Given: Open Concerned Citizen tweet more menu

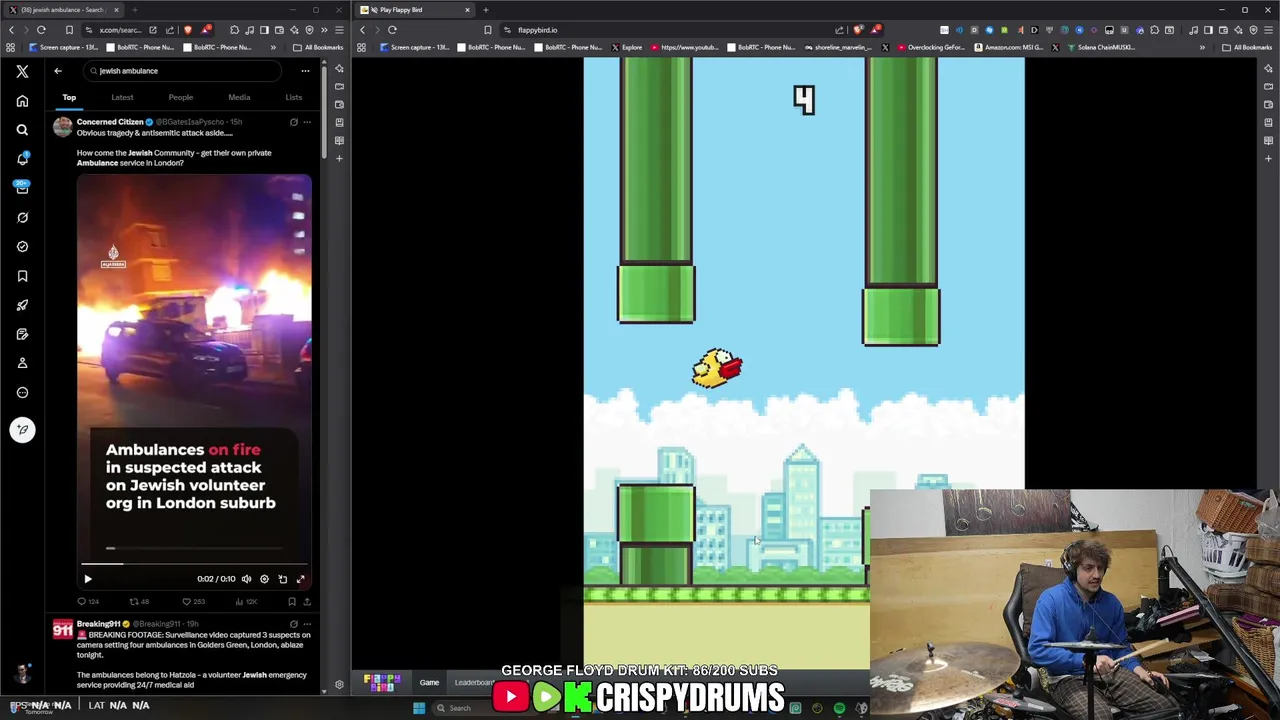Looking at the screenshot, I should 307,122.
